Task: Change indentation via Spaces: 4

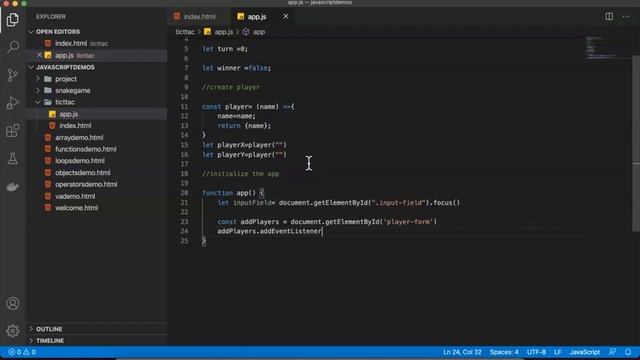Action: [504, 352]
